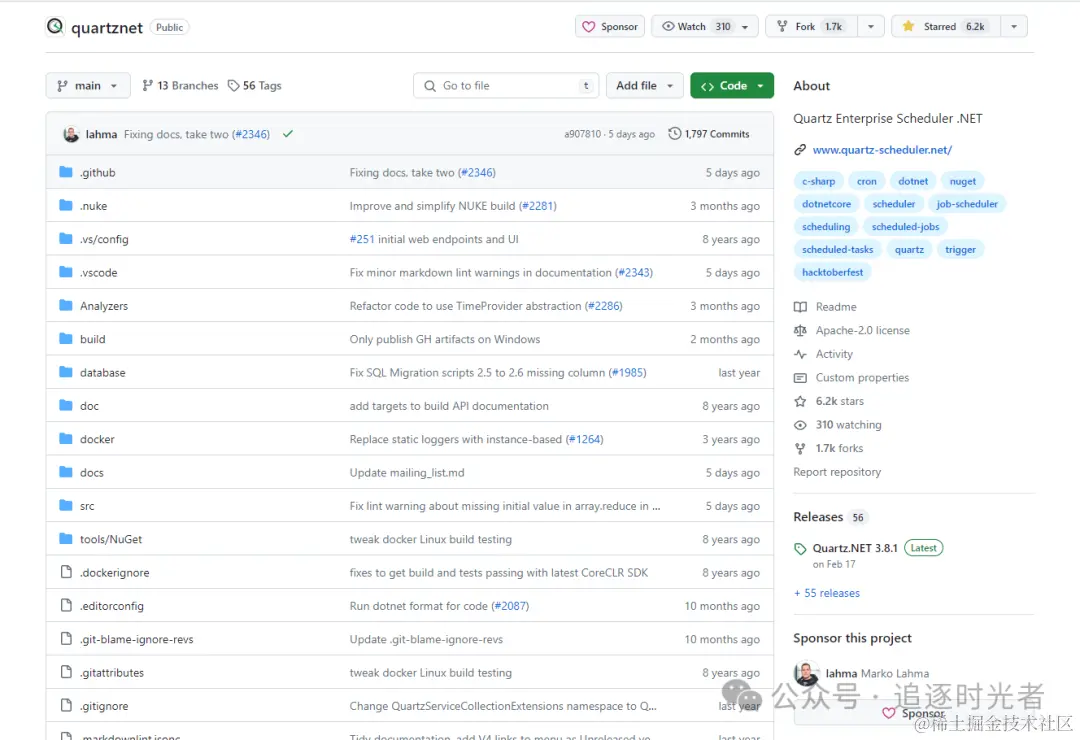Open the .gitattributes file

[x=112, y=672]
